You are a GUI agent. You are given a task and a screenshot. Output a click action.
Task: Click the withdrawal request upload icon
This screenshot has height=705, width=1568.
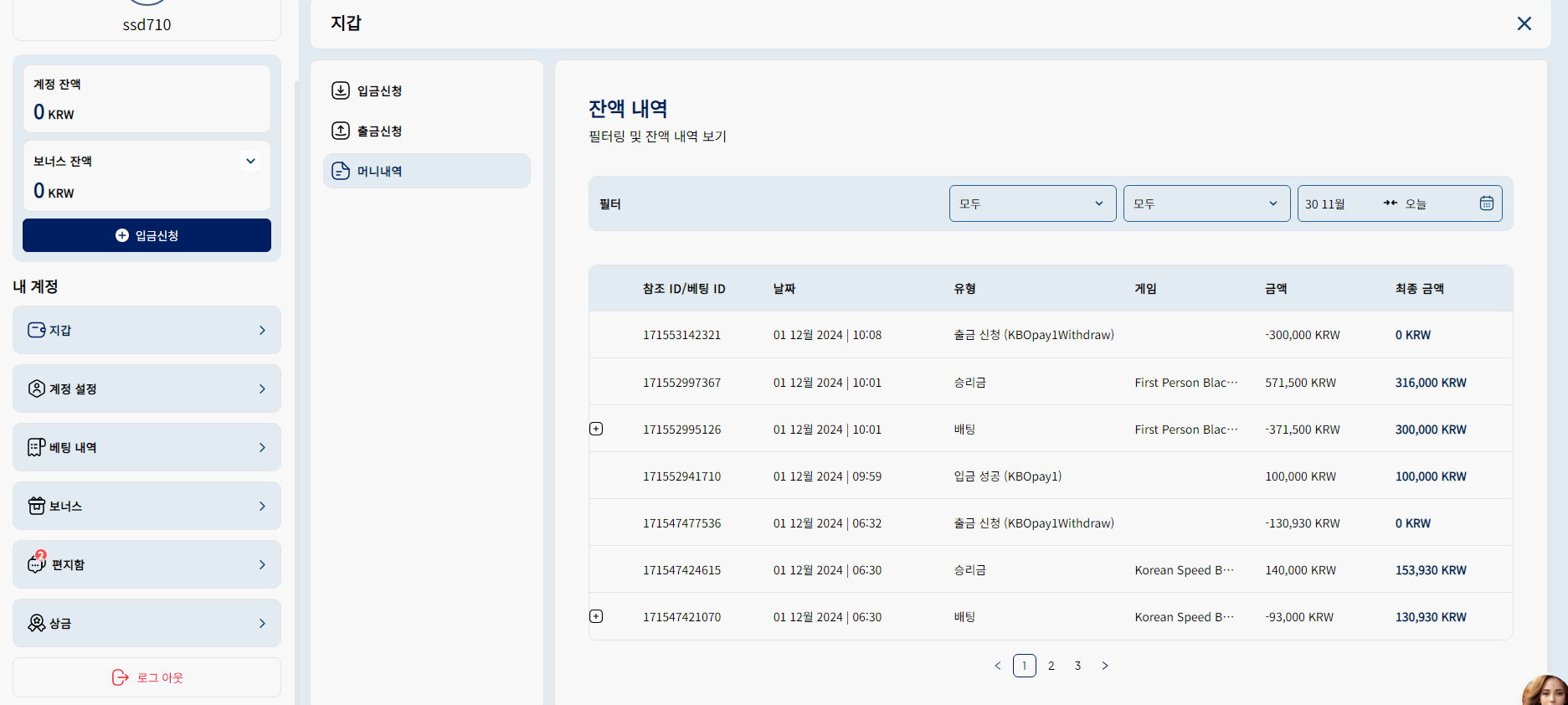[341, 131]
